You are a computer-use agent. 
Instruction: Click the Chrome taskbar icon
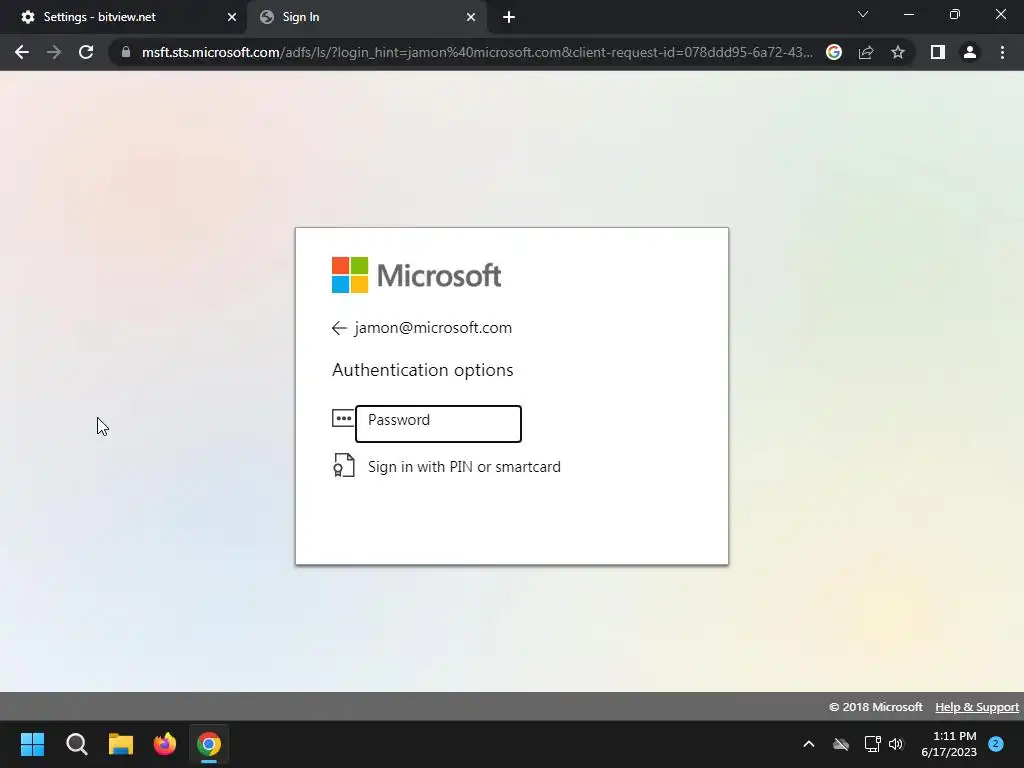coord(209,744)
